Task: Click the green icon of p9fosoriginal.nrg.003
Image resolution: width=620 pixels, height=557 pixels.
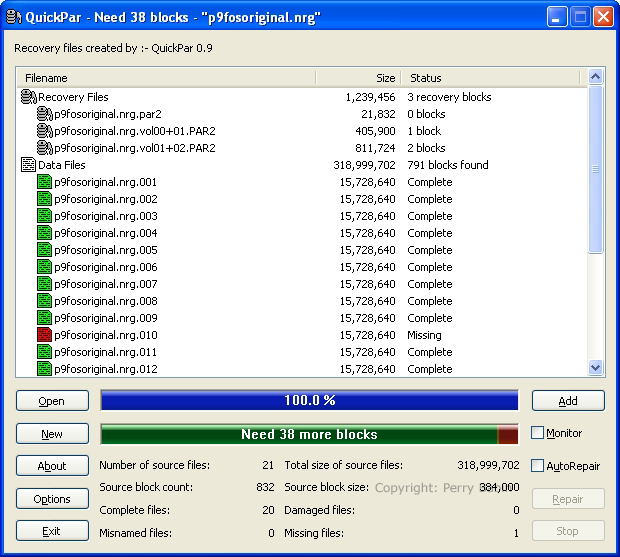Action: (44, 216)
